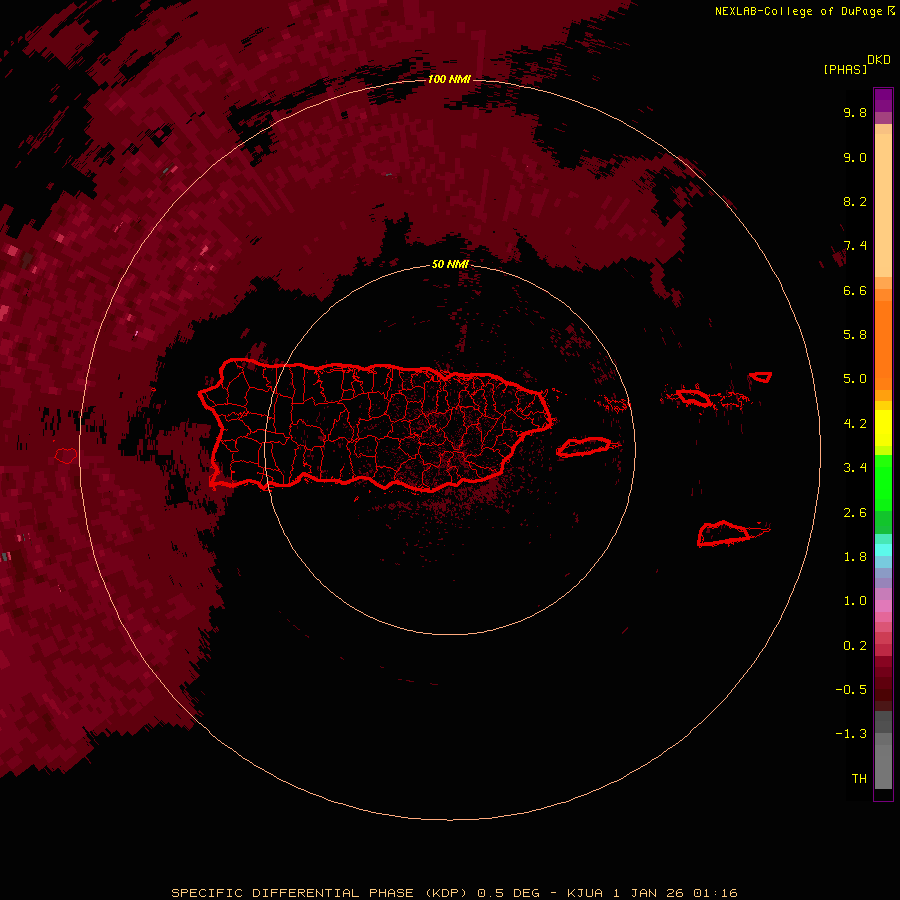This screenshot has width=900, height=900.
Task: Click the main Puerto Rico island outline
Action: pyautogui.click(x=376, y=425)
